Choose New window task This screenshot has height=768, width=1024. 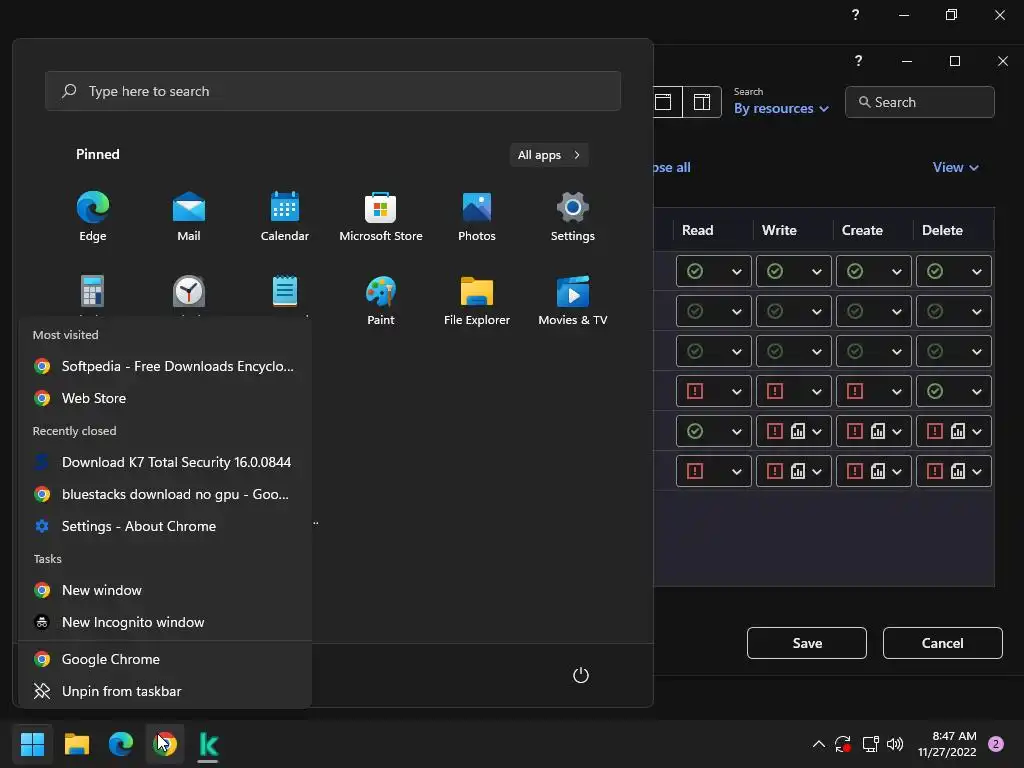click(x=165, y=590)
